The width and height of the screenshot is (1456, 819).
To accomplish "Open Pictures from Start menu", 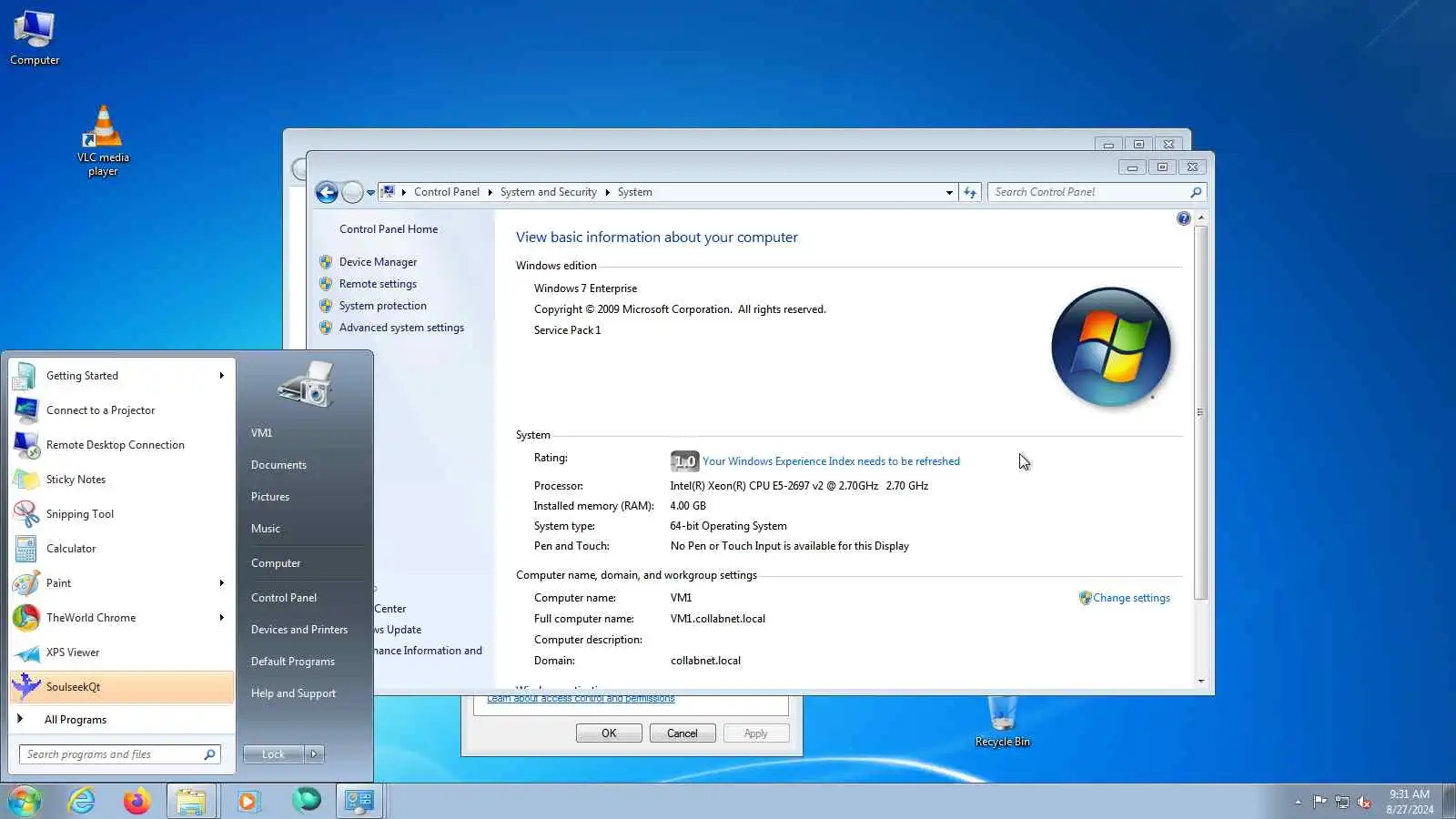I will coord(270,497).
